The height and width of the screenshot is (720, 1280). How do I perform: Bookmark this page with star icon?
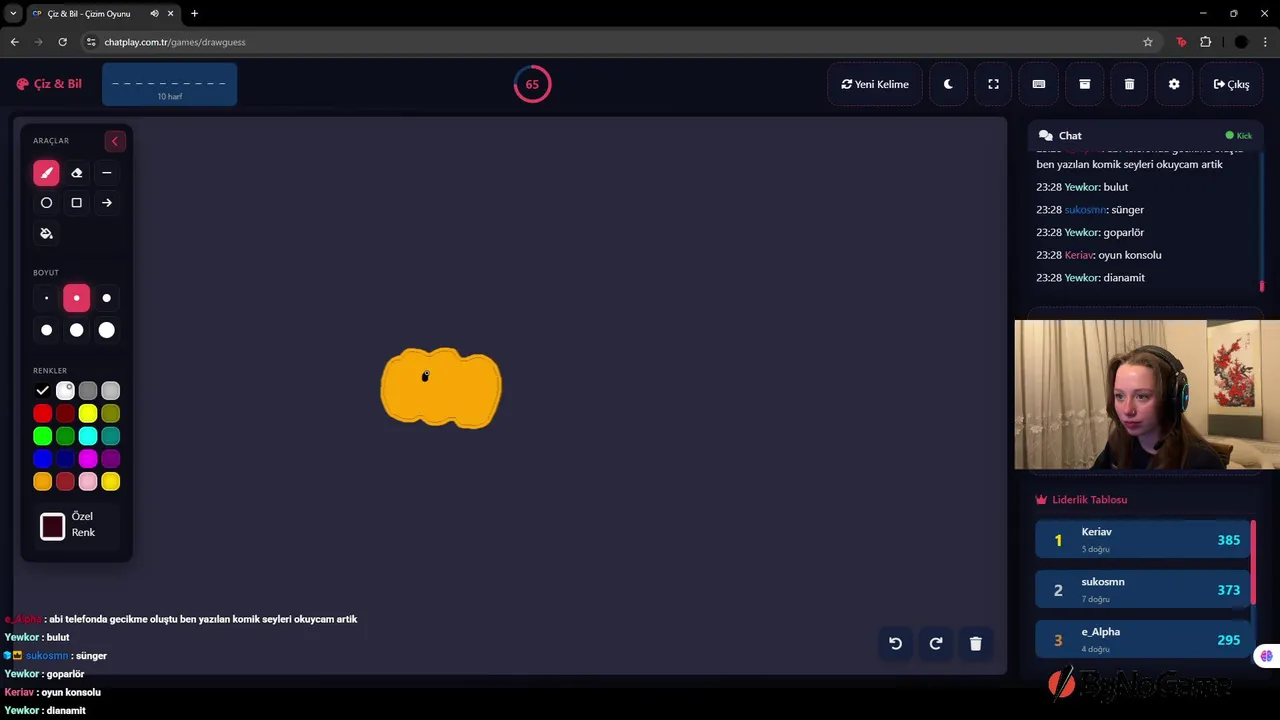pyautogui.click(x=1148, y=42)
